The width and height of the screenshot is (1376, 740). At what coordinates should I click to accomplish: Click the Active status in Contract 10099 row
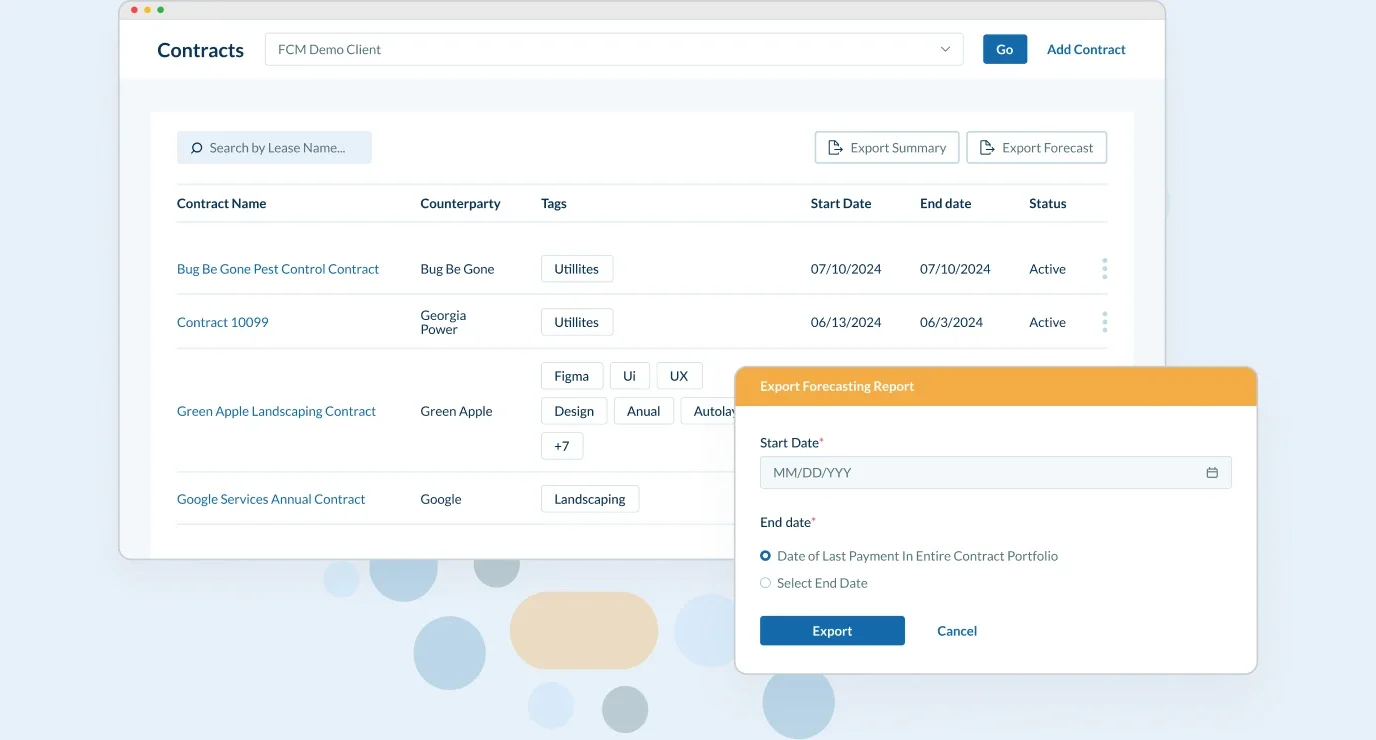click(x=1047, y=322)
